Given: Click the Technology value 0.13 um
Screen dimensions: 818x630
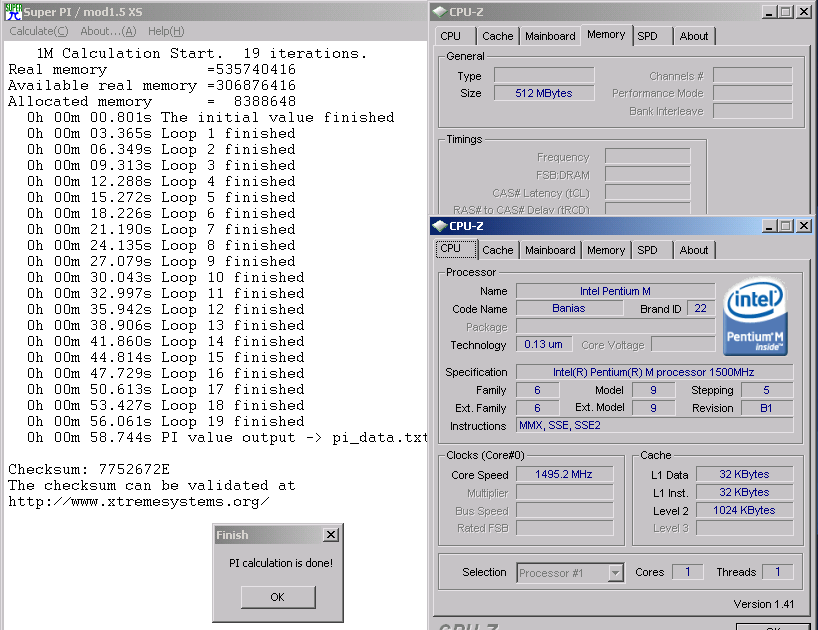Looking at the screenshot, I should click(544, 344).
